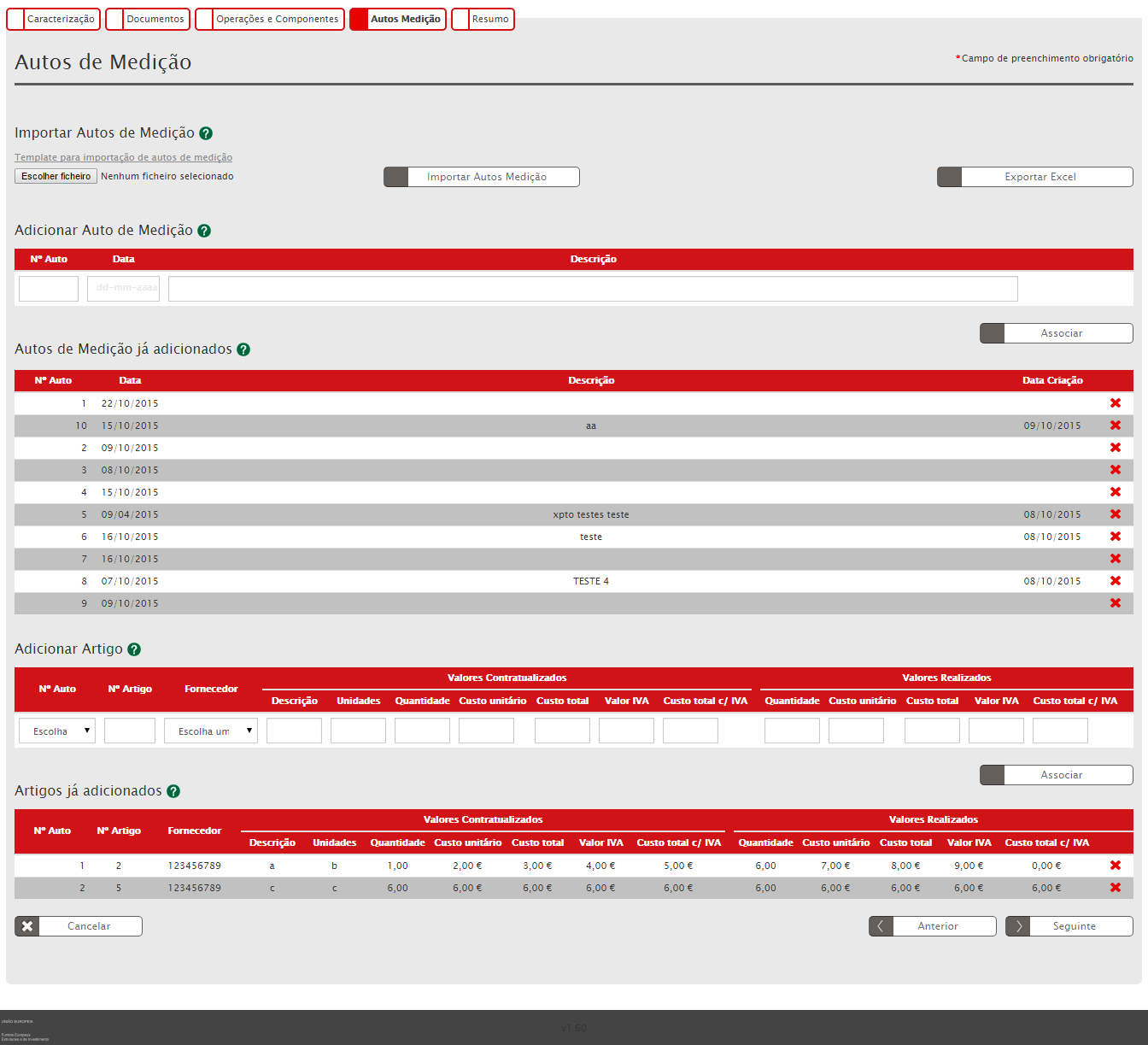
Task: Focus the contratualizados Descrição input
Action: coord(294,731)
